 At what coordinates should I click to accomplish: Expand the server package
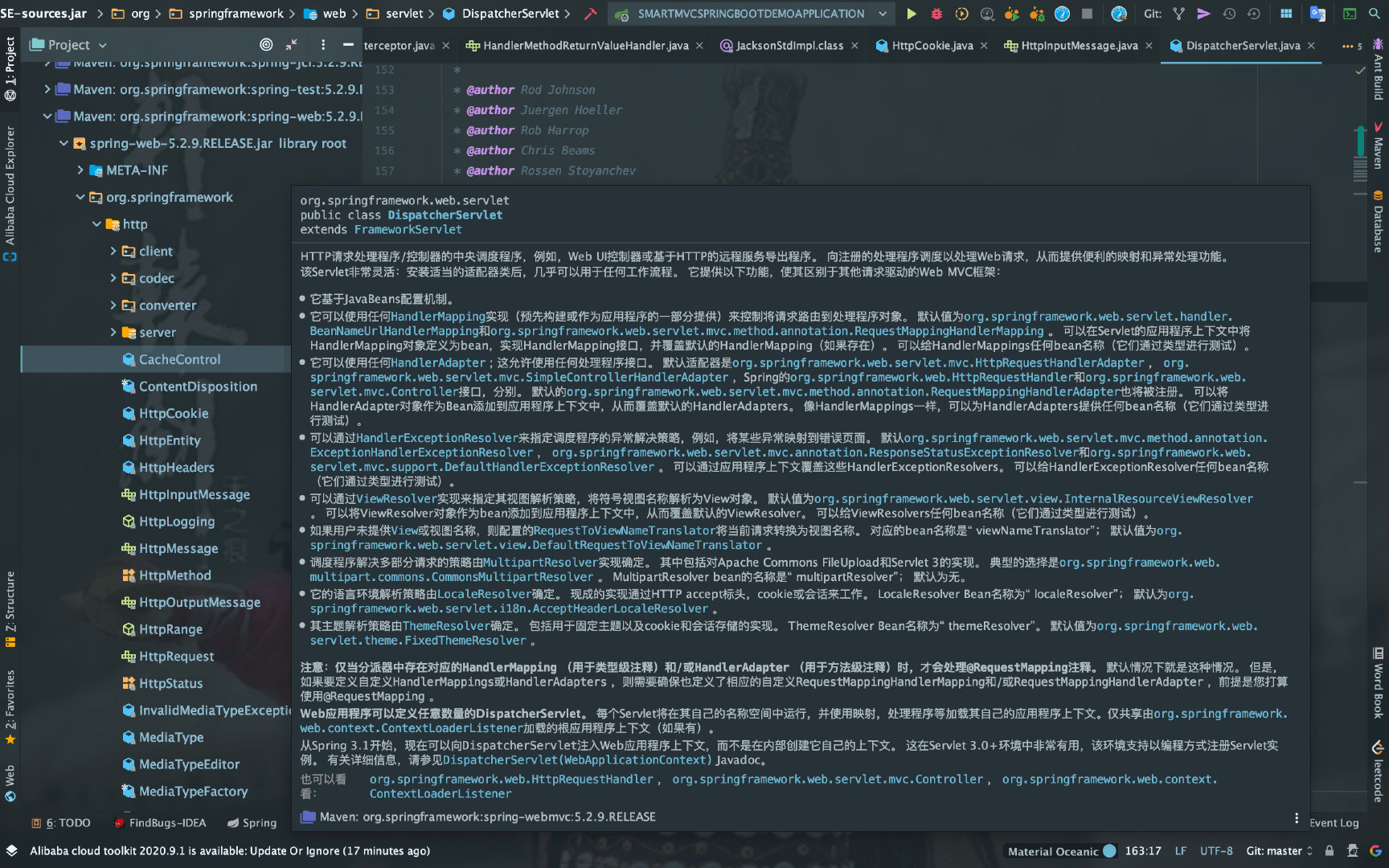pyautogui.click(x=113, y=333)
